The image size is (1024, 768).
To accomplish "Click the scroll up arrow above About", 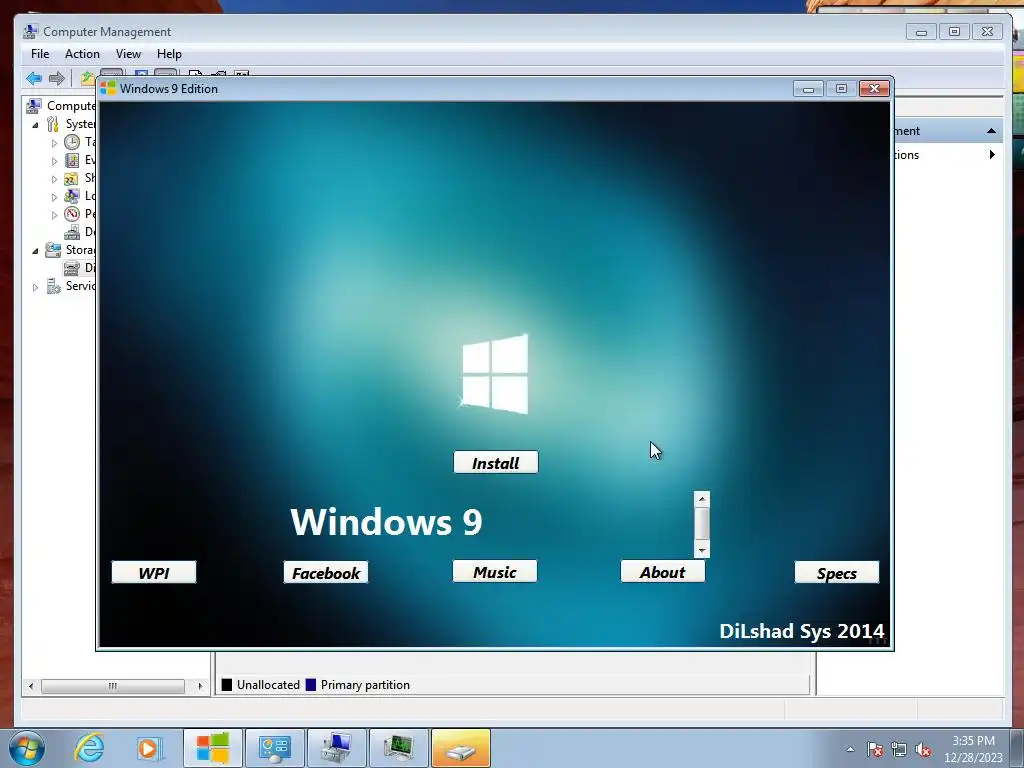I will pyautogui.click(x=702, y=499).
